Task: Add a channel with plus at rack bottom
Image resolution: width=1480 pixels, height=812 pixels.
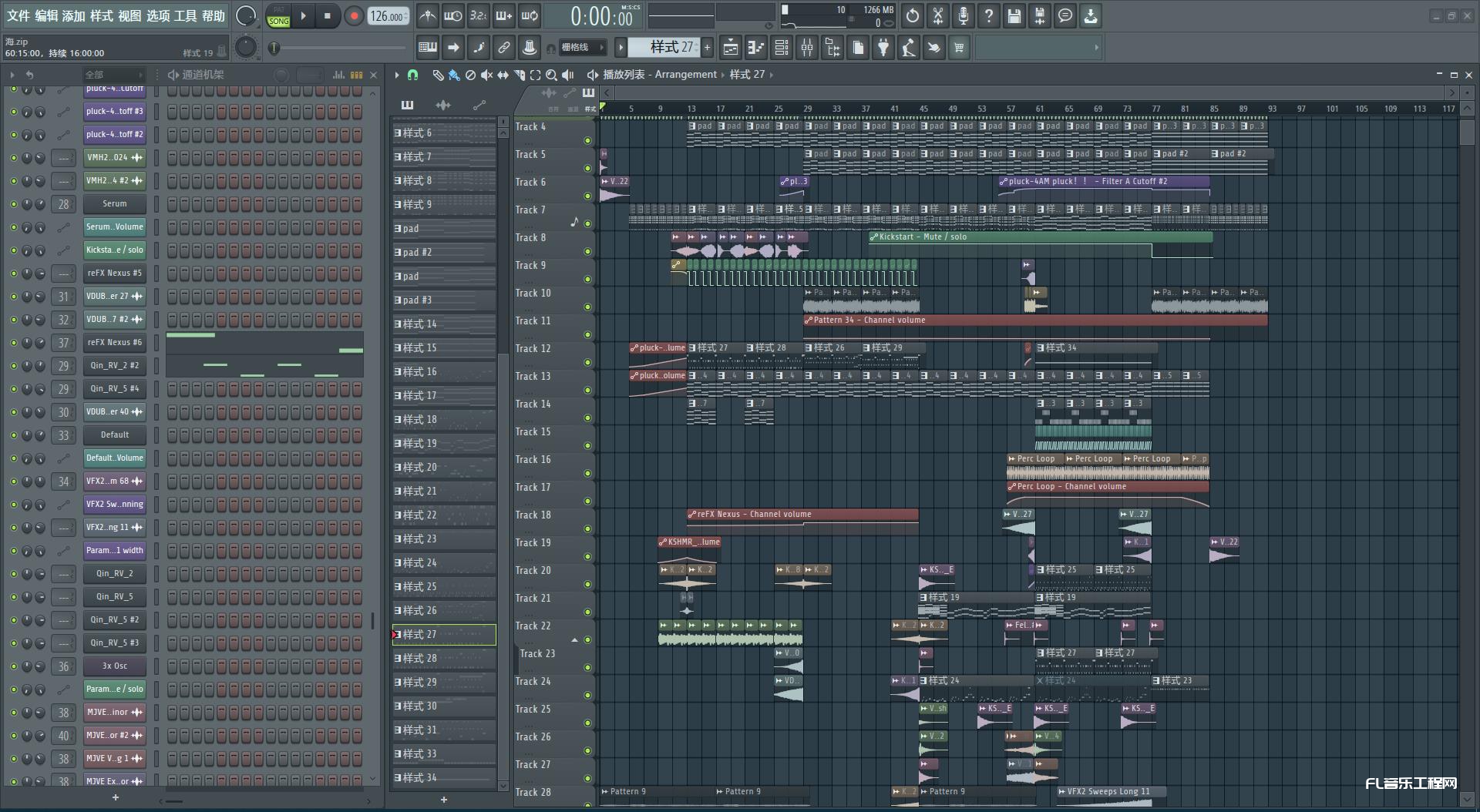Action: [x=116, y=798]
